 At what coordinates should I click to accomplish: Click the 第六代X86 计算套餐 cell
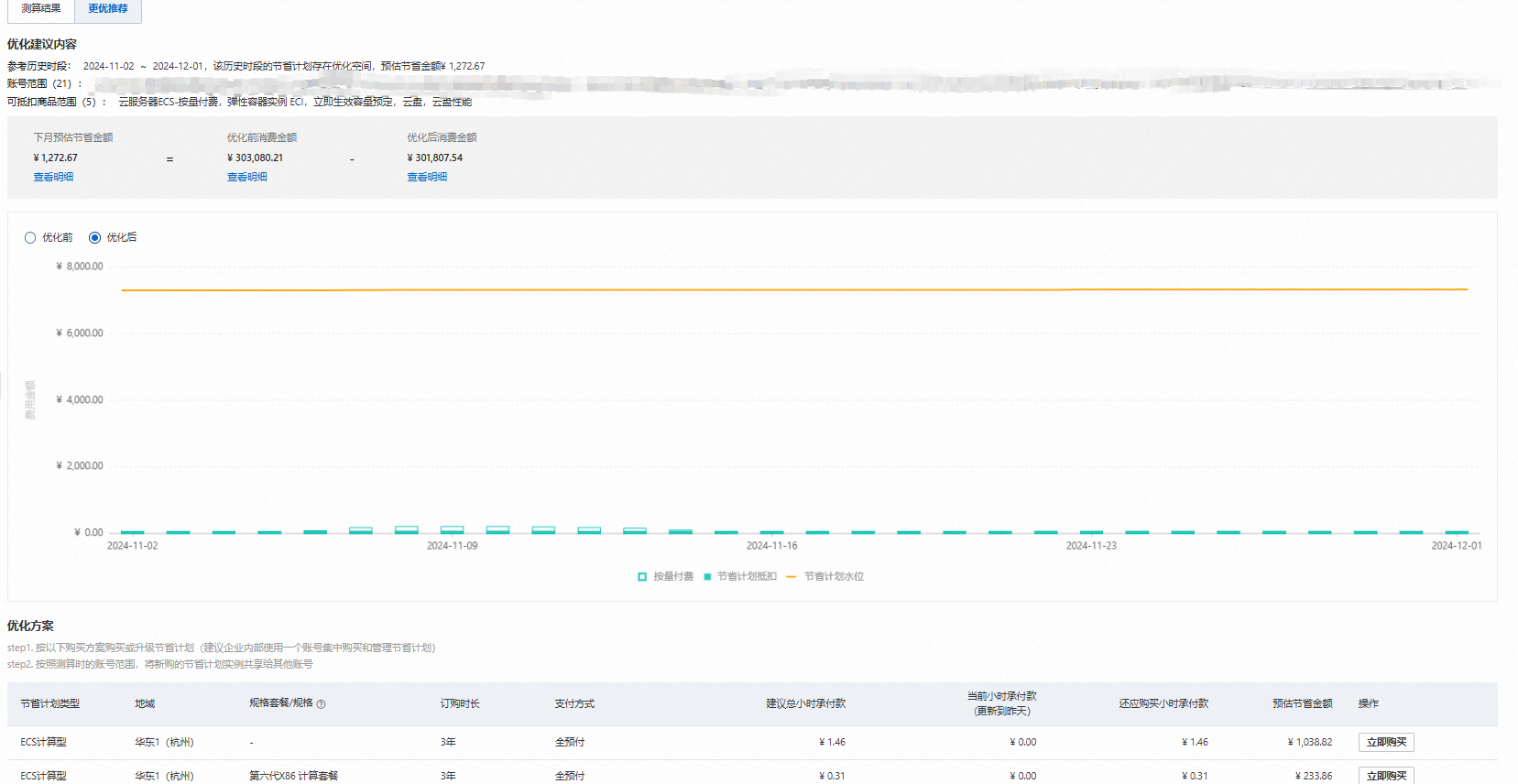point(294,776)
